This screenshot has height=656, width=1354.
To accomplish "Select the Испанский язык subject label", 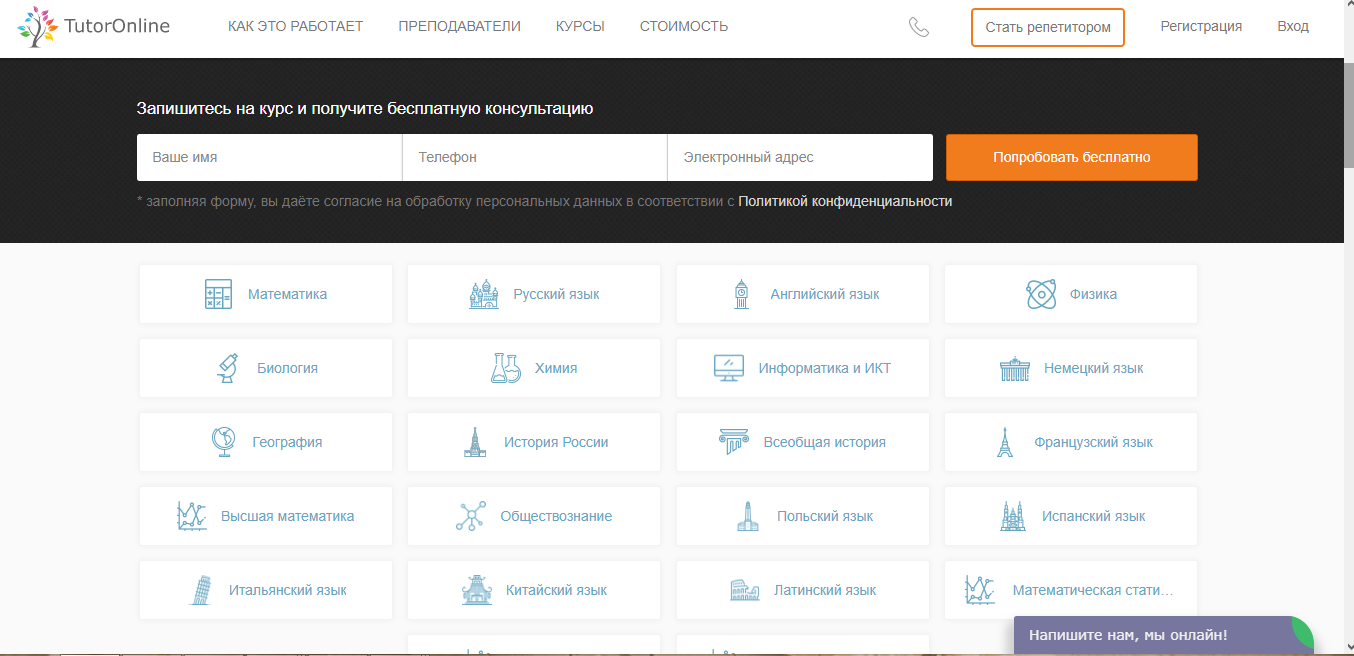I will tap(1094, 516).
